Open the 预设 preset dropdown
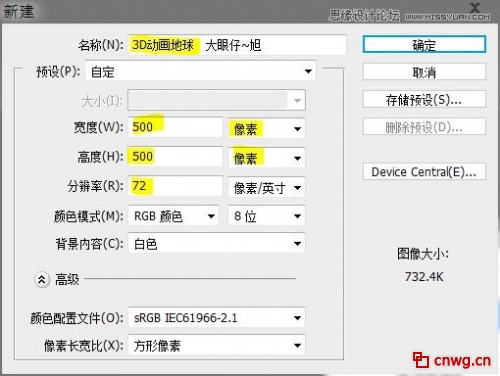The width and height of the screenshot is (500, 376). click(200, 71)
